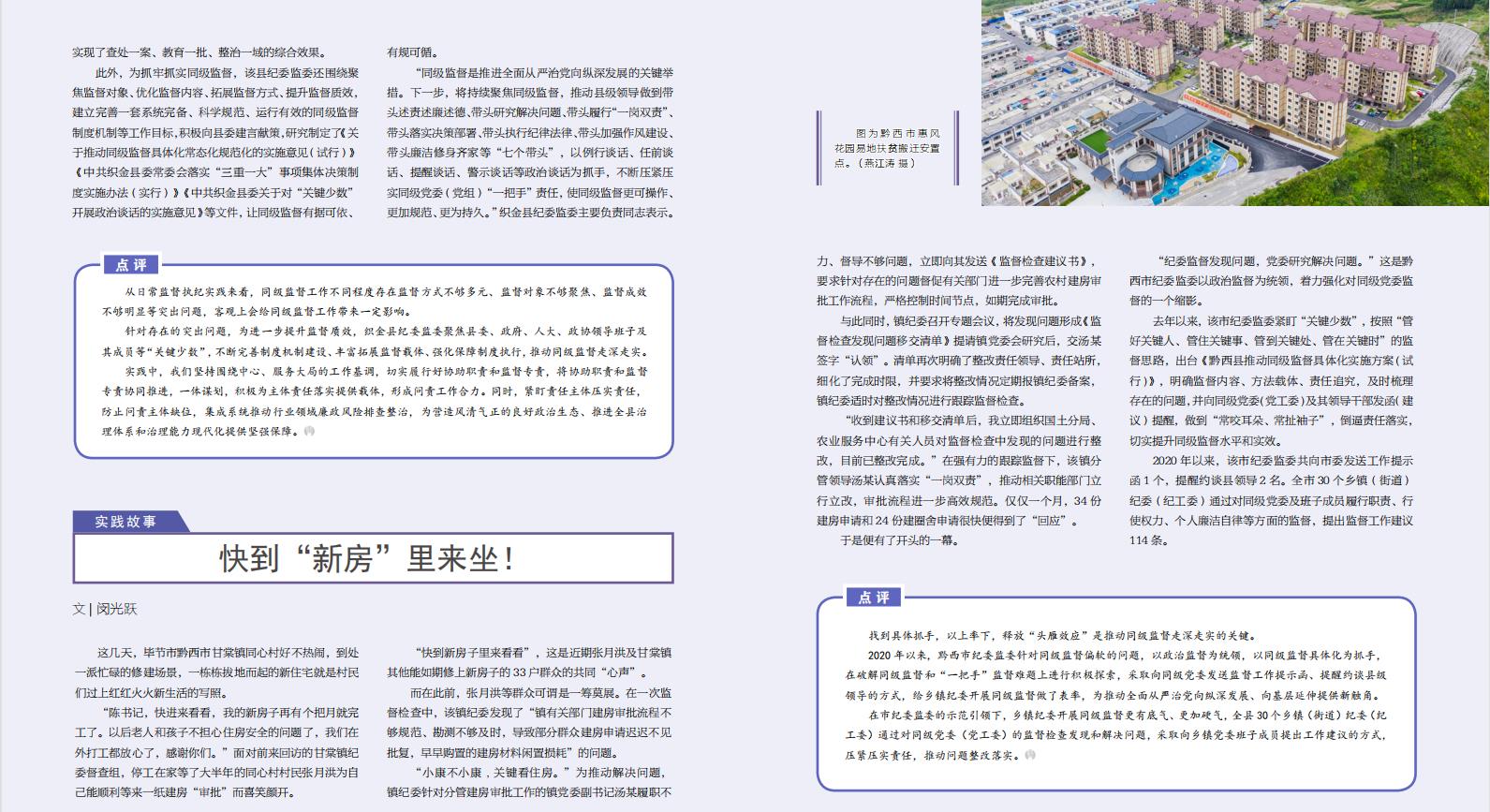This screenshot has width=1490, height=812.
Task: Click the 实践故事 section tag
Action: point(125,522)
